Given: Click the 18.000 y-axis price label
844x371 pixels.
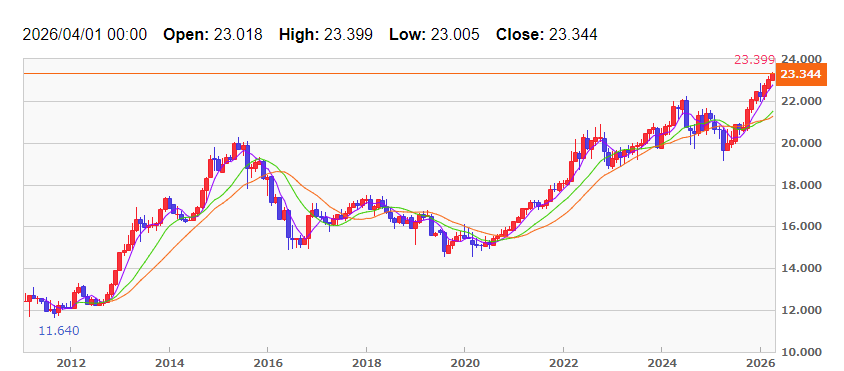Looking at the screenshot, I should click(801, 185).
